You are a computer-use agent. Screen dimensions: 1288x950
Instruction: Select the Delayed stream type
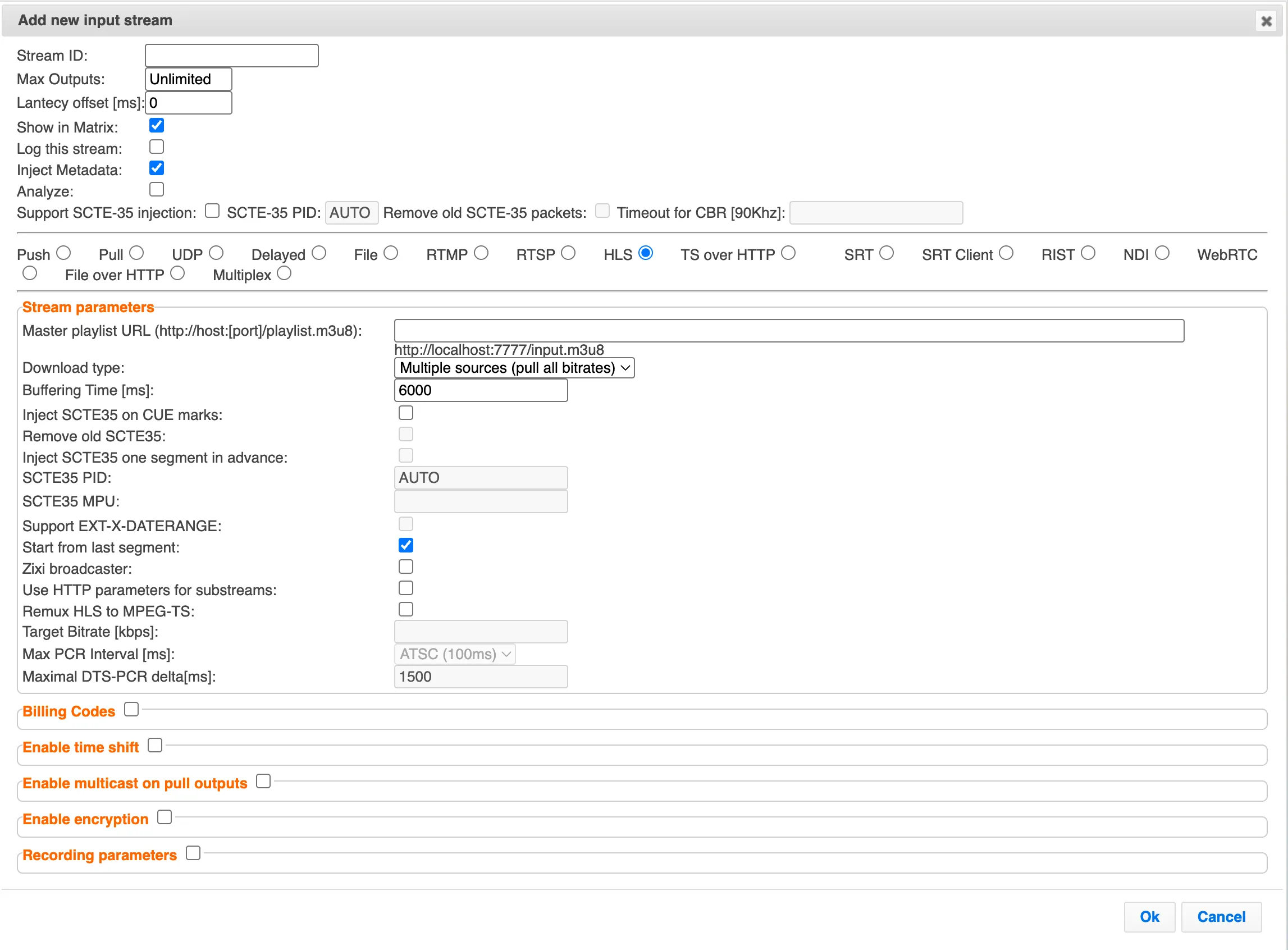pyautogui.click(x=319, y=253)
